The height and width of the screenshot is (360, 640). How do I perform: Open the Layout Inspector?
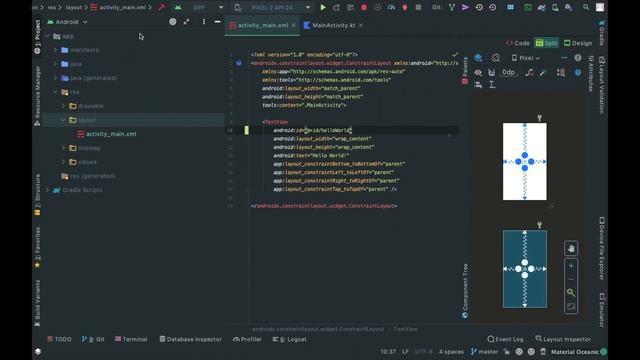coord(563,339)
